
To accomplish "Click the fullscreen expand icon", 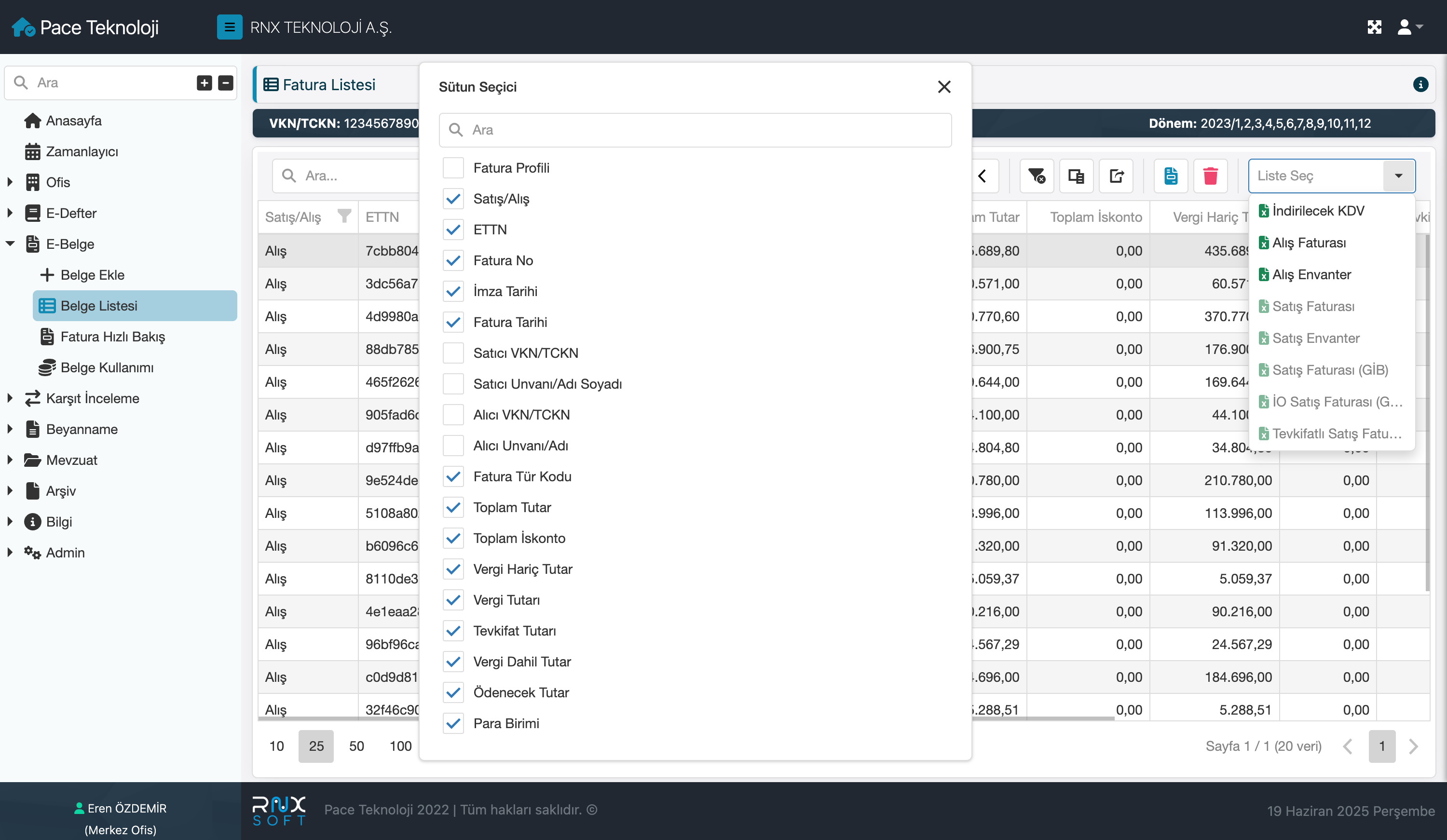I will coord(1374,27).
